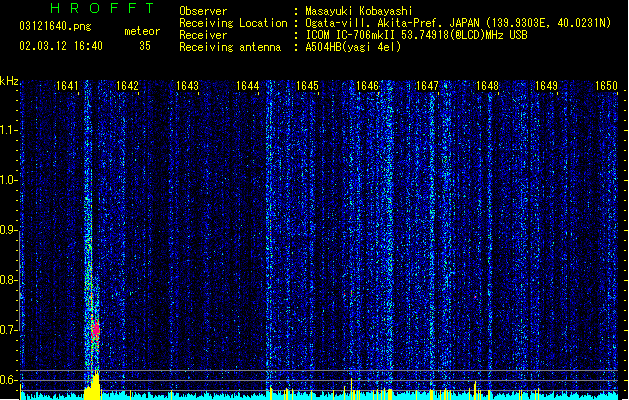Click the red meteor echo near 0.7 kHz

click(95, 329)
